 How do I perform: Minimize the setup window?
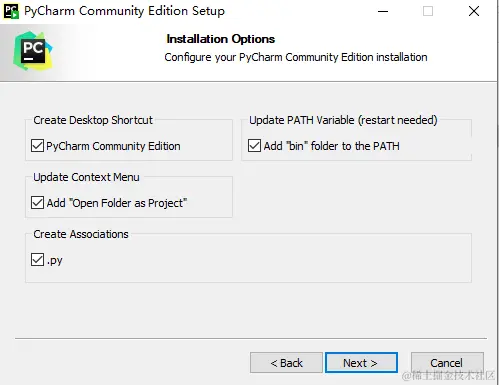[383, 11]
